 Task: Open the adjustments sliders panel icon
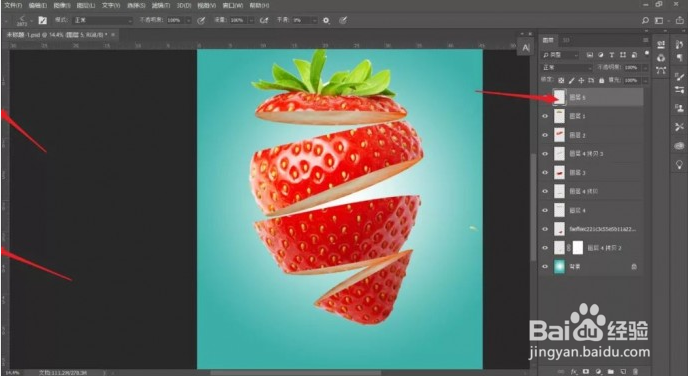pos(679,90)
